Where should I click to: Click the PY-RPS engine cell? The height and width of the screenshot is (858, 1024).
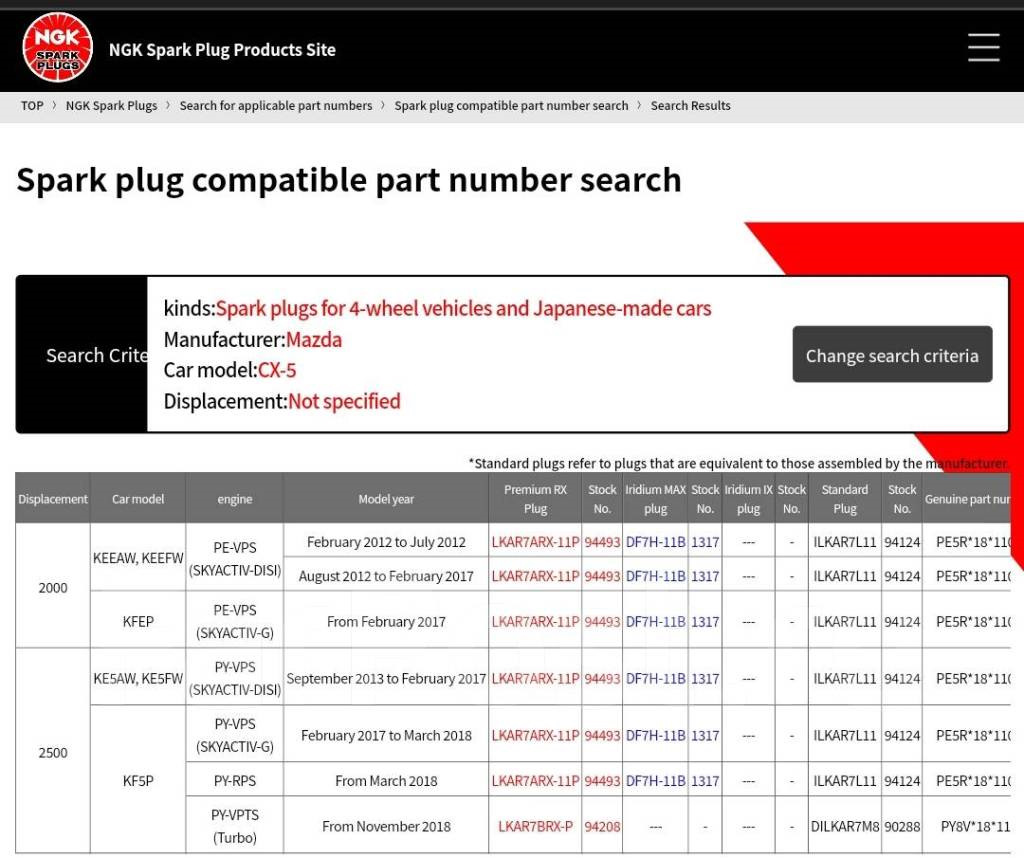[x=234, y=780]
